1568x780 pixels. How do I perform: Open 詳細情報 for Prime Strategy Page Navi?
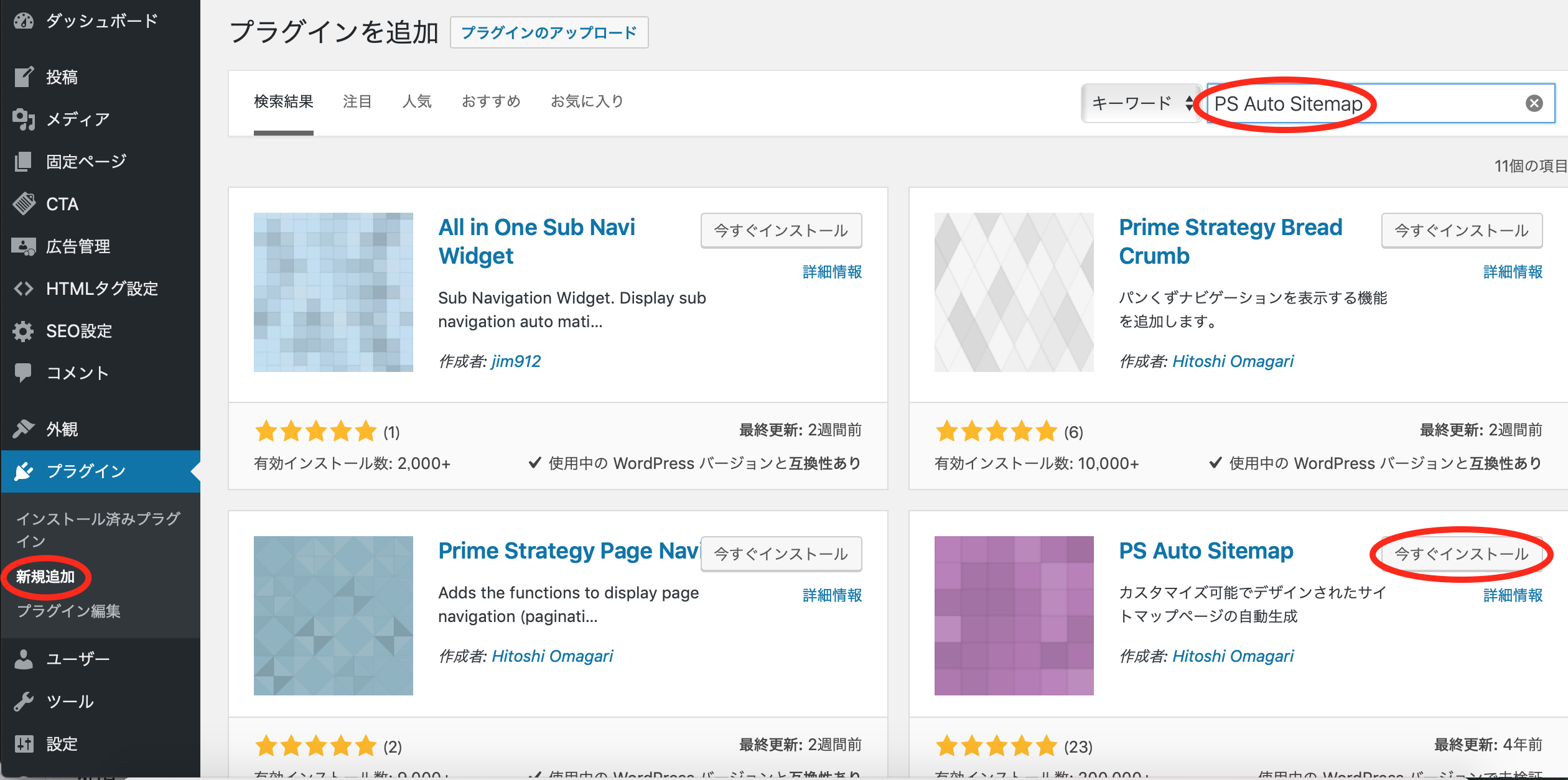tap(833, 595)
